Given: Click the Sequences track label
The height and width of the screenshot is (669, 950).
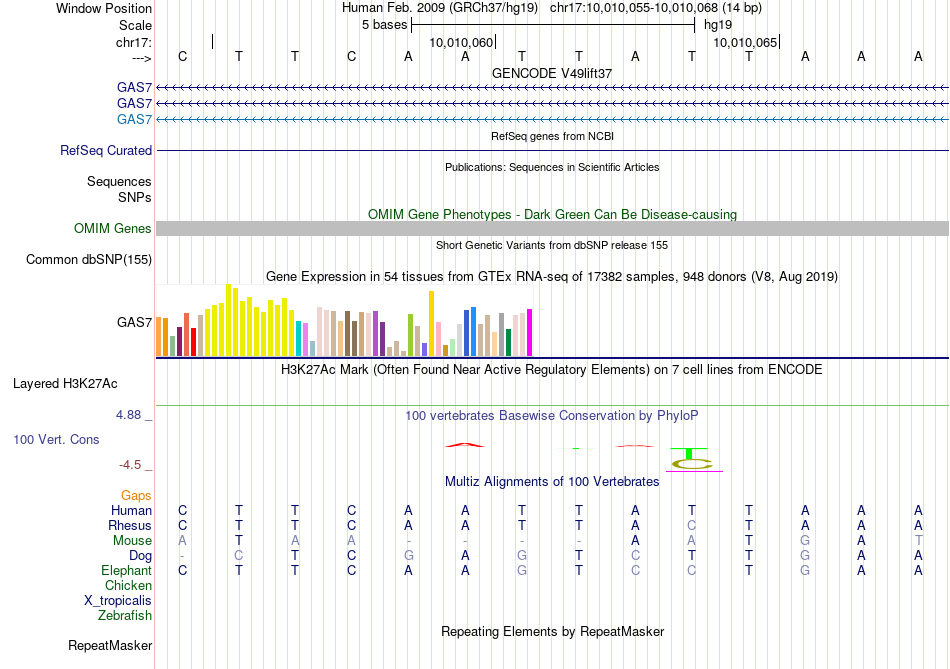Looking at the screenshot, I should pyautogui.click(x=119, y=182).
